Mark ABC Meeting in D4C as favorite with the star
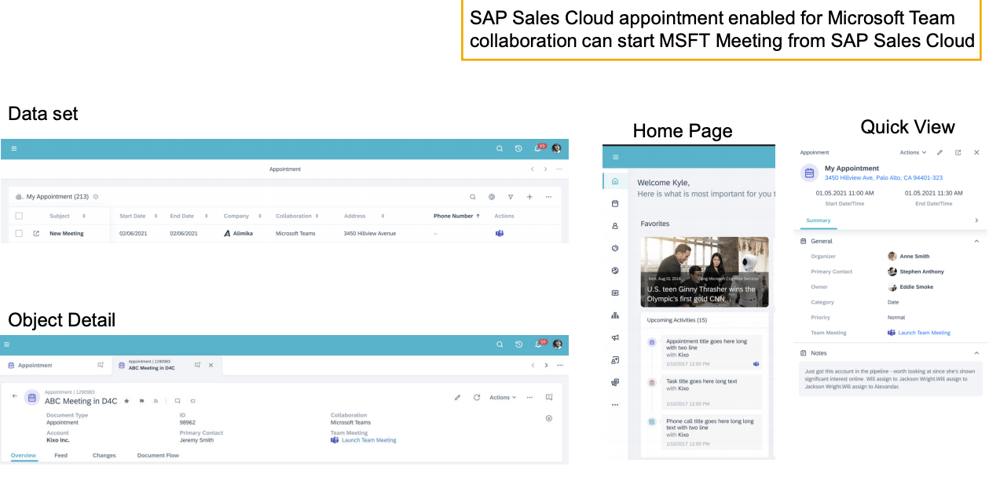 (x=126, y=401)
